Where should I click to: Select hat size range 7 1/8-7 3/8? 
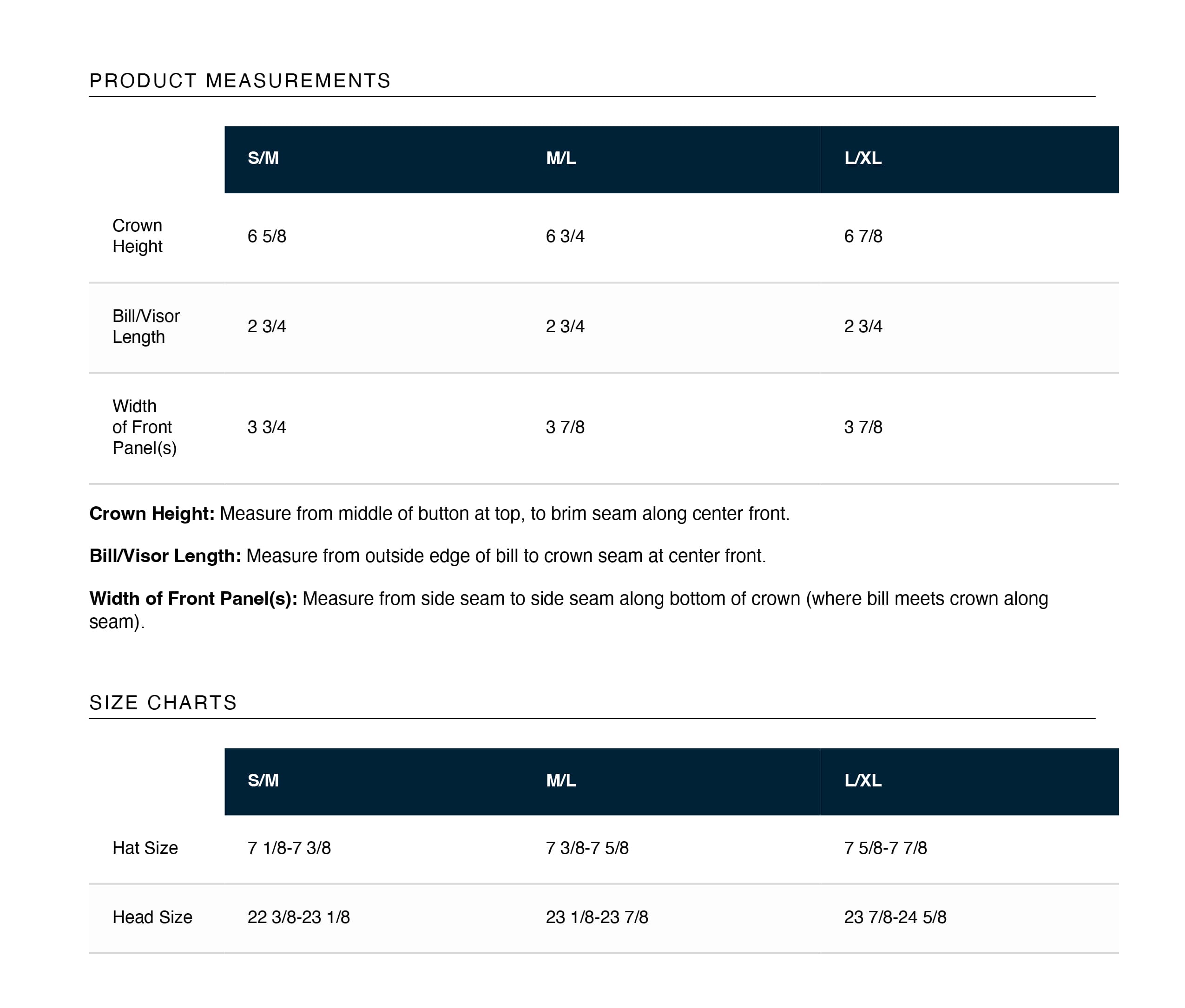[x=289, y=847]
